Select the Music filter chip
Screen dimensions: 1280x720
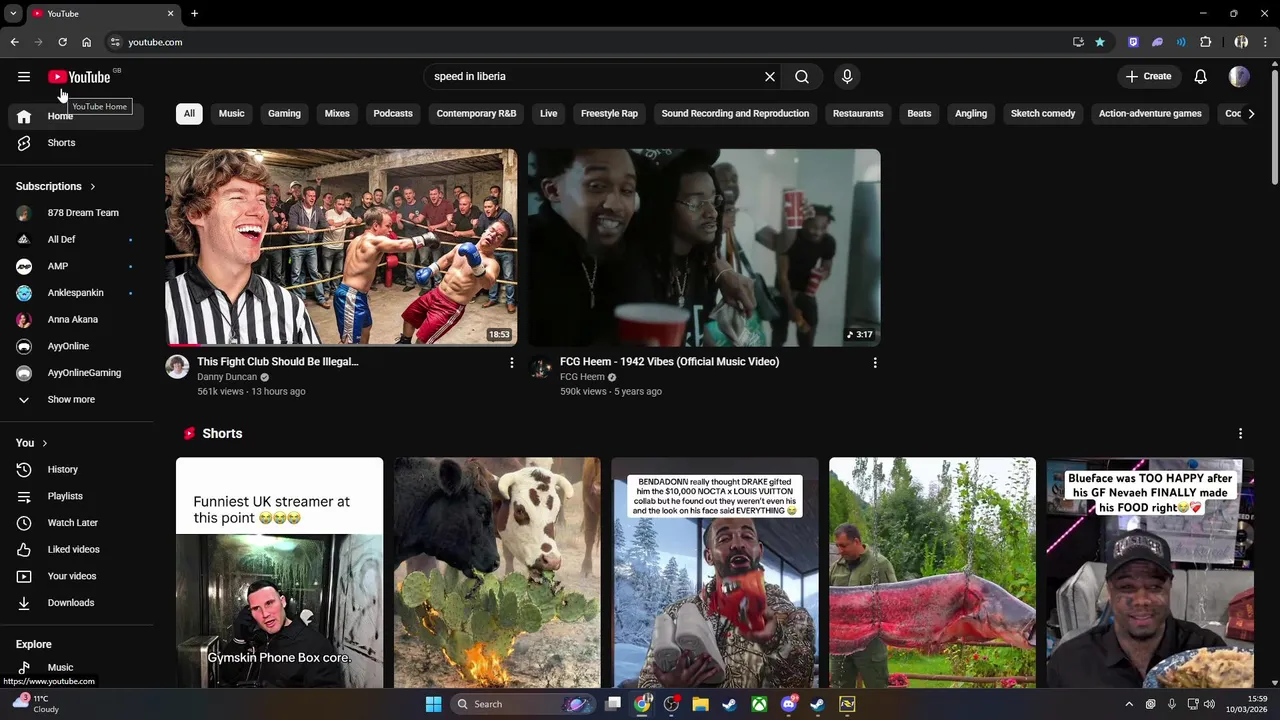point(232,114)
